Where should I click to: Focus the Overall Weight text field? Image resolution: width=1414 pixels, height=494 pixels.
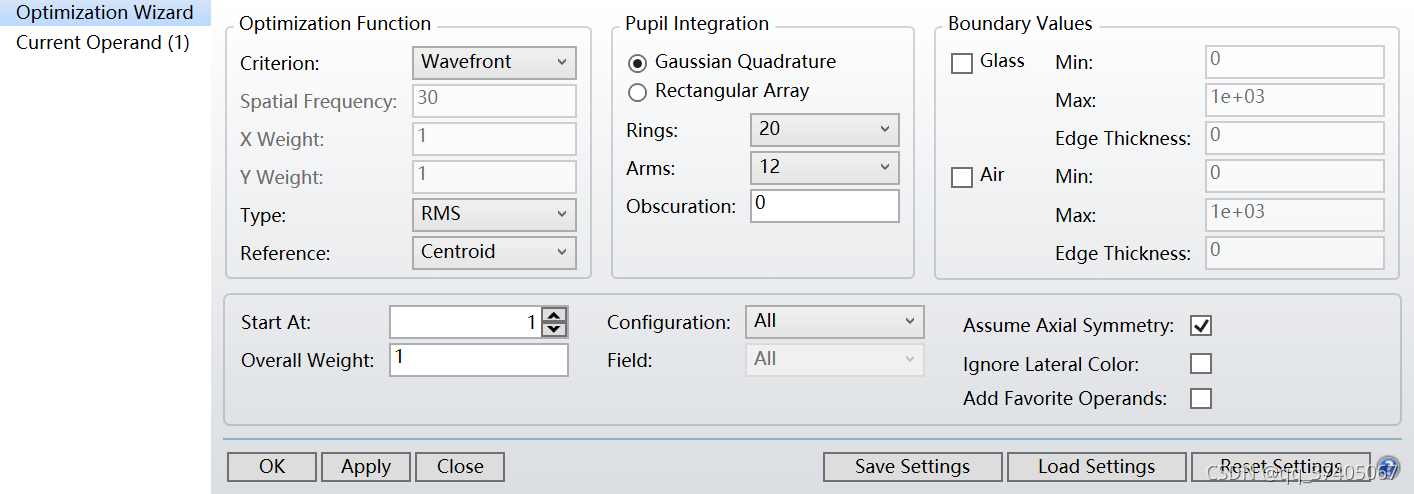(479, 360)
